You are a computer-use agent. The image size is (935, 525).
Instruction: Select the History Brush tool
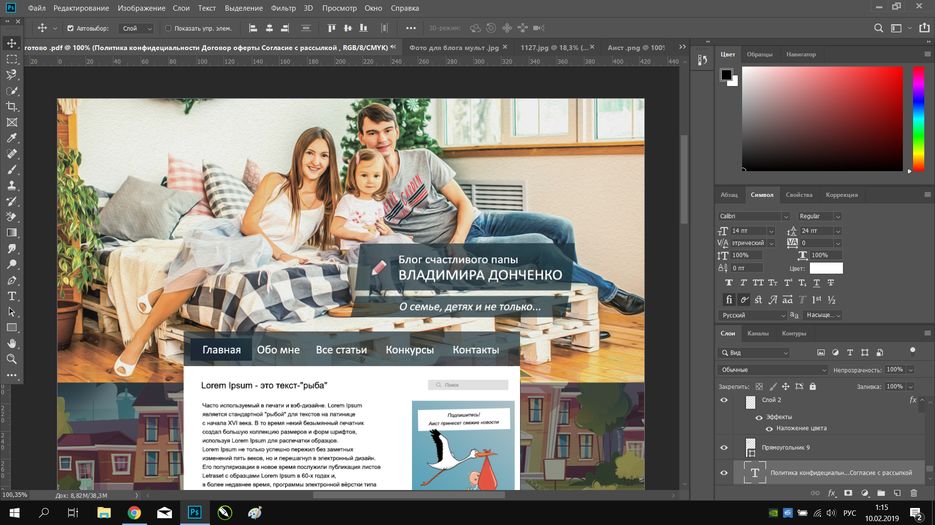pos(11,201)
